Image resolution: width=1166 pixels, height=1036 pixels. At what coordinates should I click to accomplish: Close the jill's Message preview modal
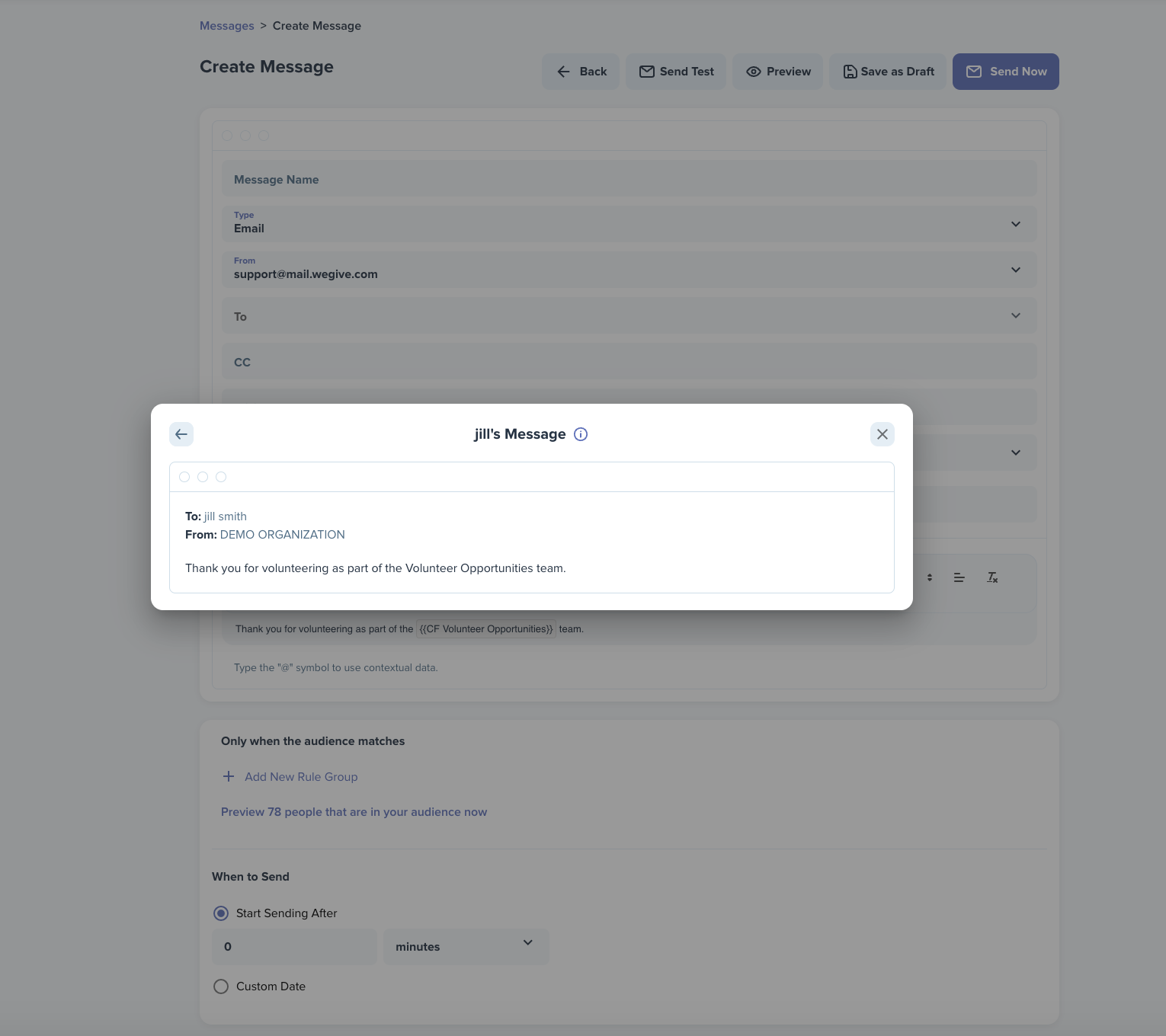[x=883, y=434]
